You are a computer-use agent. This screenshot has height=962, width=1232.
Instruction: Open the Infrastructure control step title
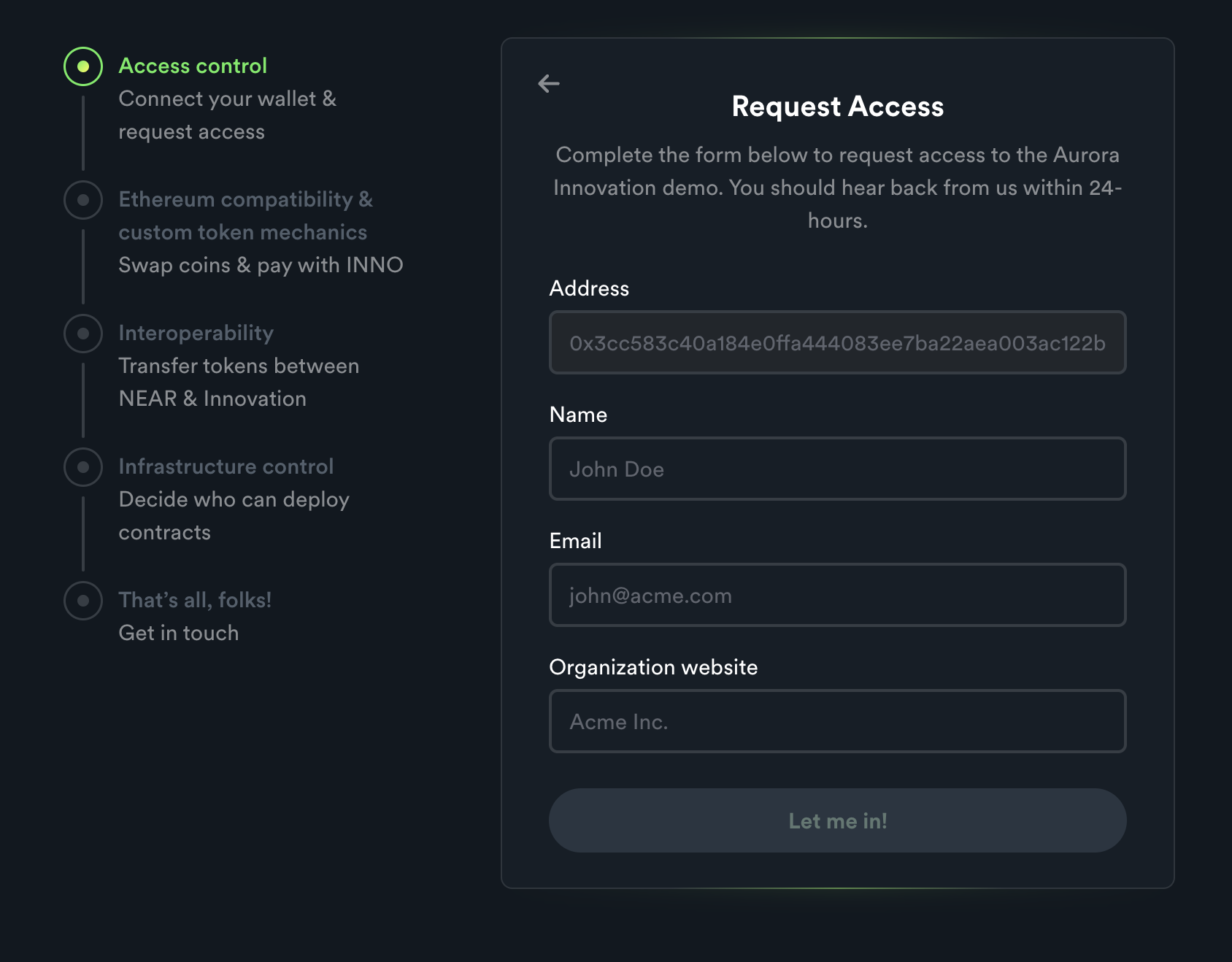pos(226,466)
